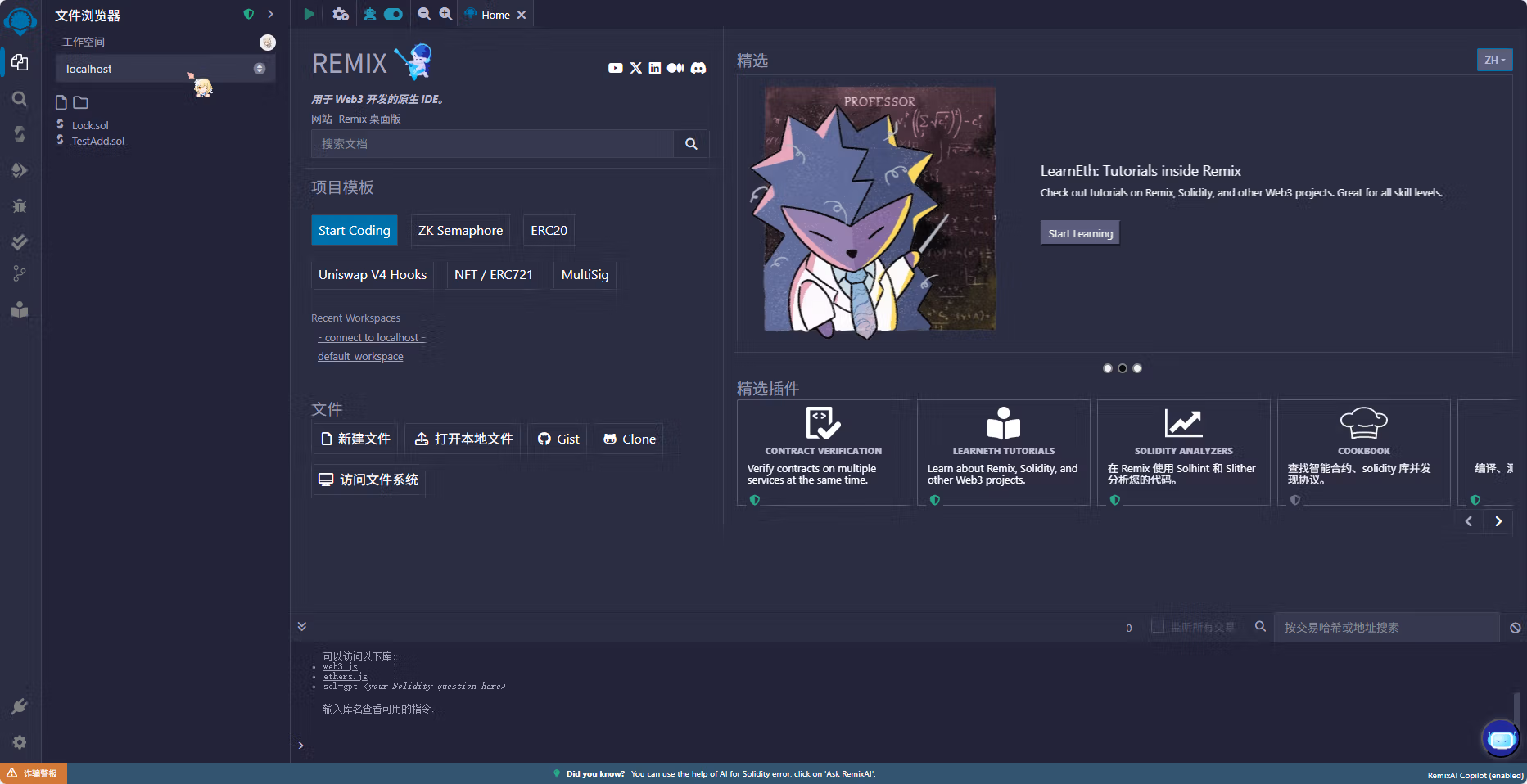Open the File Explorer sidebar icon
Viewport: 1527px width, 784px height.
pos(20,63)
